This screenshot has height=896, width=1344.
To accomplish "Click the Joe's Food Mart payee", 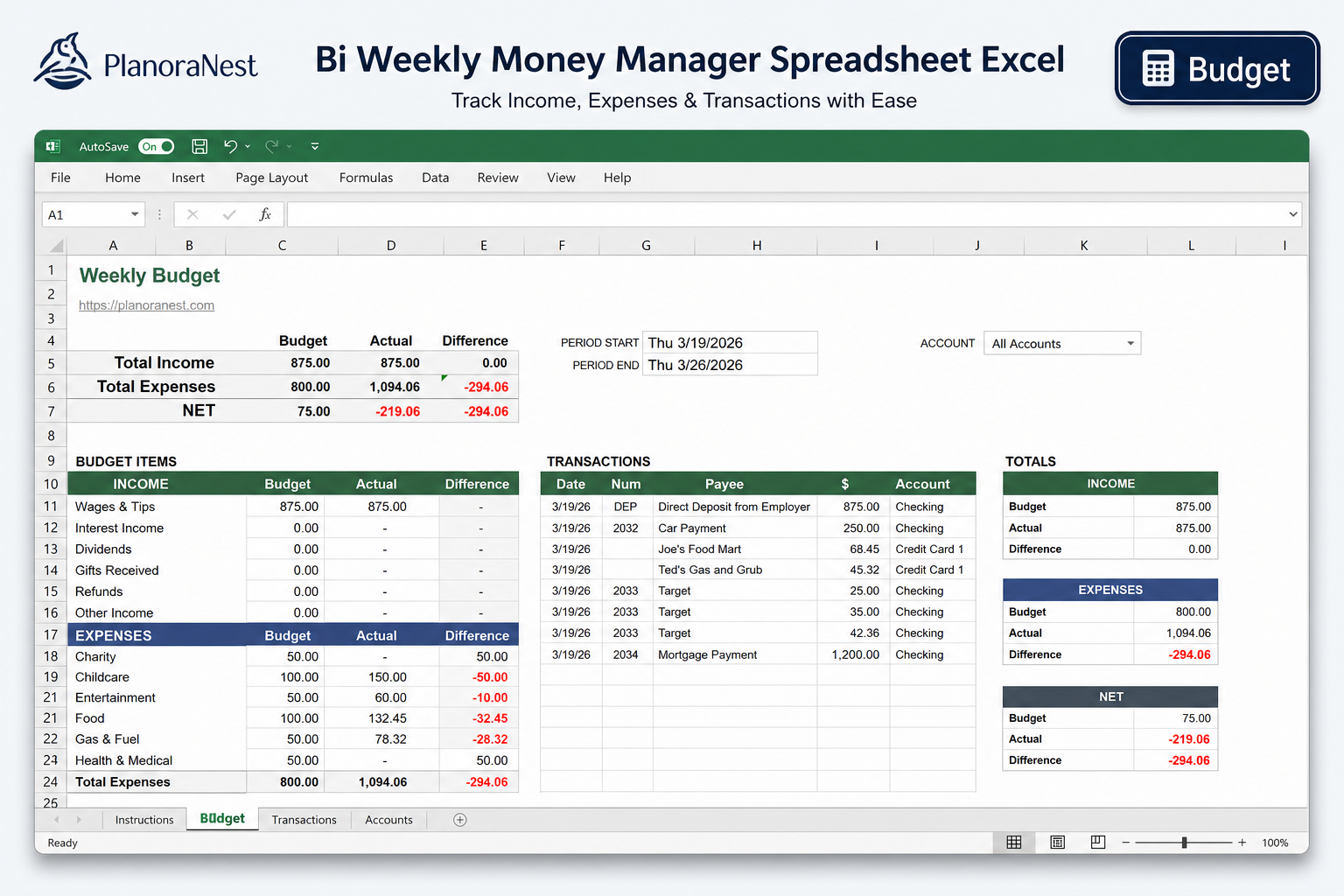I will tap(699, 549).
